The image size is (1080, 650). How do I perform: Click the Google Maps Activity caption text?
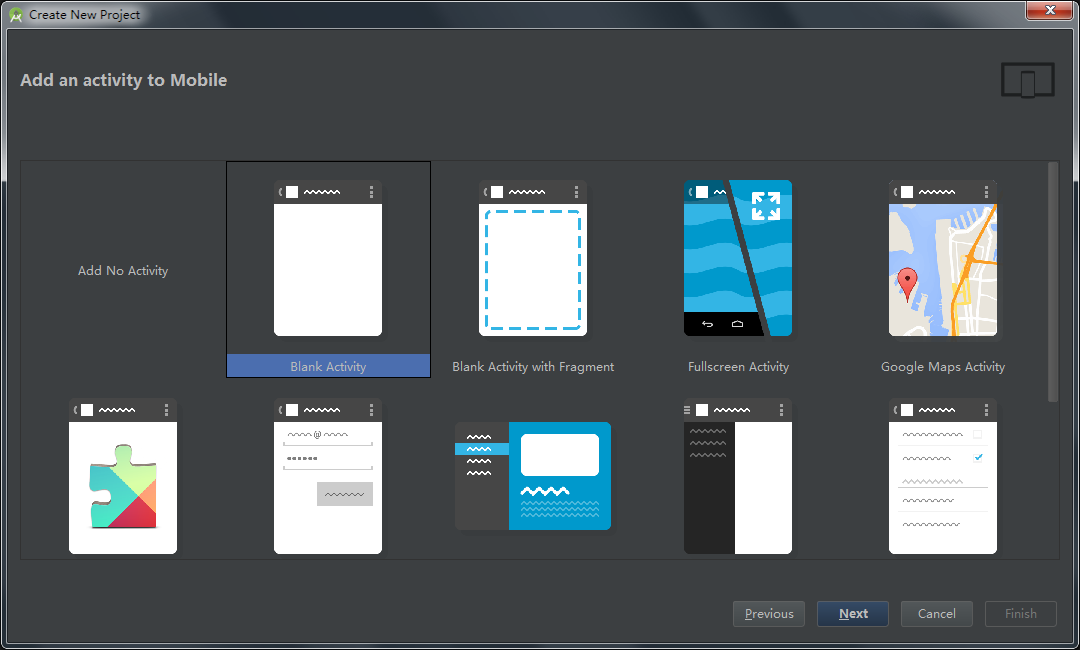(943, 367)
